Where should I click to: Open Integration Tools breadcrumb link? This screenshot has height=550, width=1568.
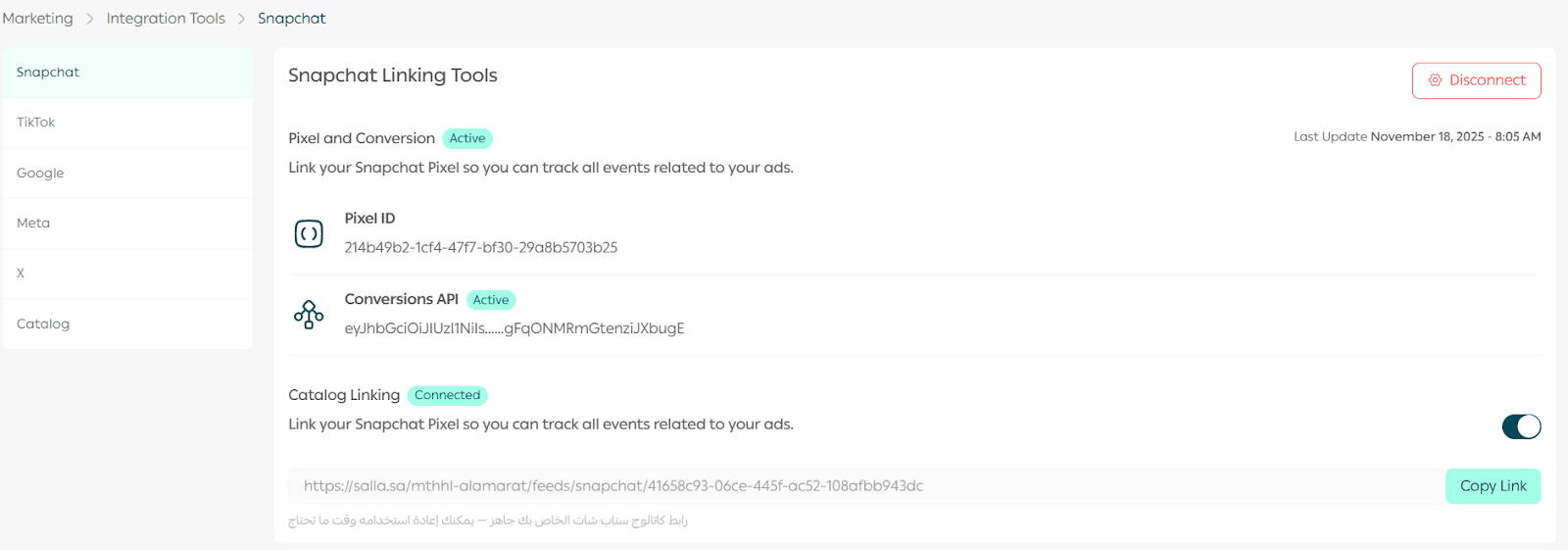(166, 19)
